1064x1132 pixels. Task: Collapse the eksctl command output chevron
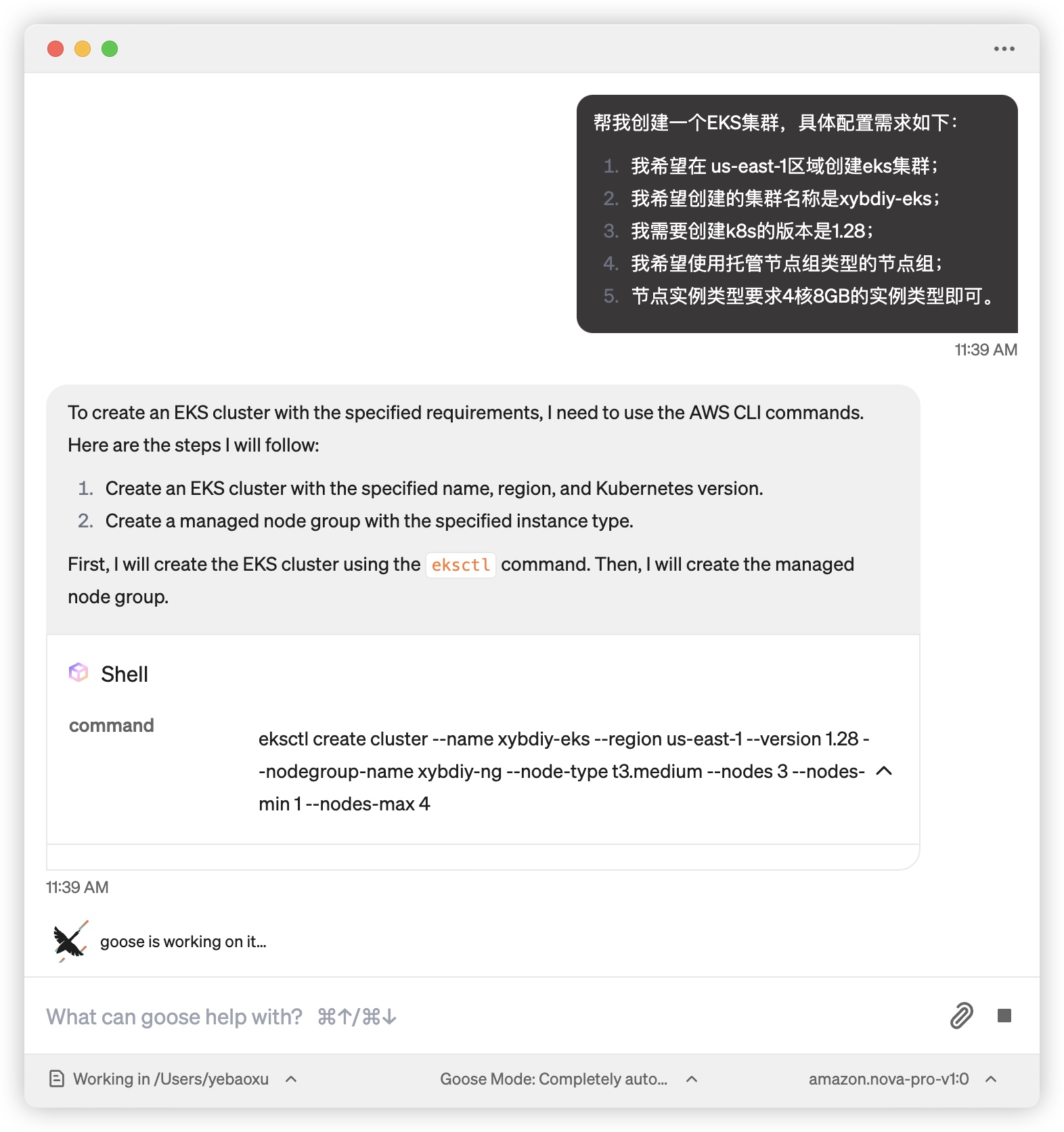click(884, 771)
